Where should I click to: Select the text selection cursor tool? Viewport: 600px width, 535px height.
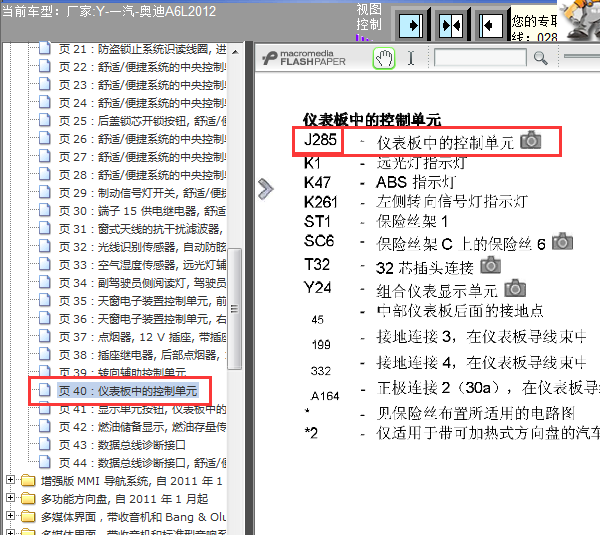pyautogui.click(x=410, y=58)
